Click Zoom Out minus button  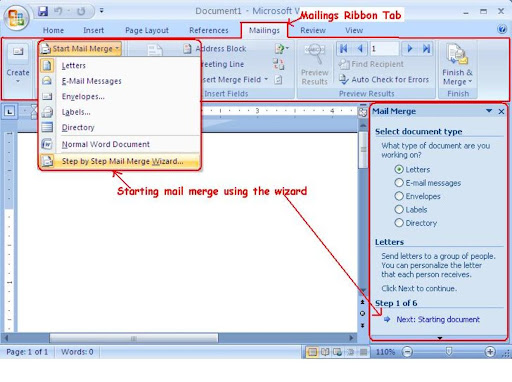[x=407, y=352]
